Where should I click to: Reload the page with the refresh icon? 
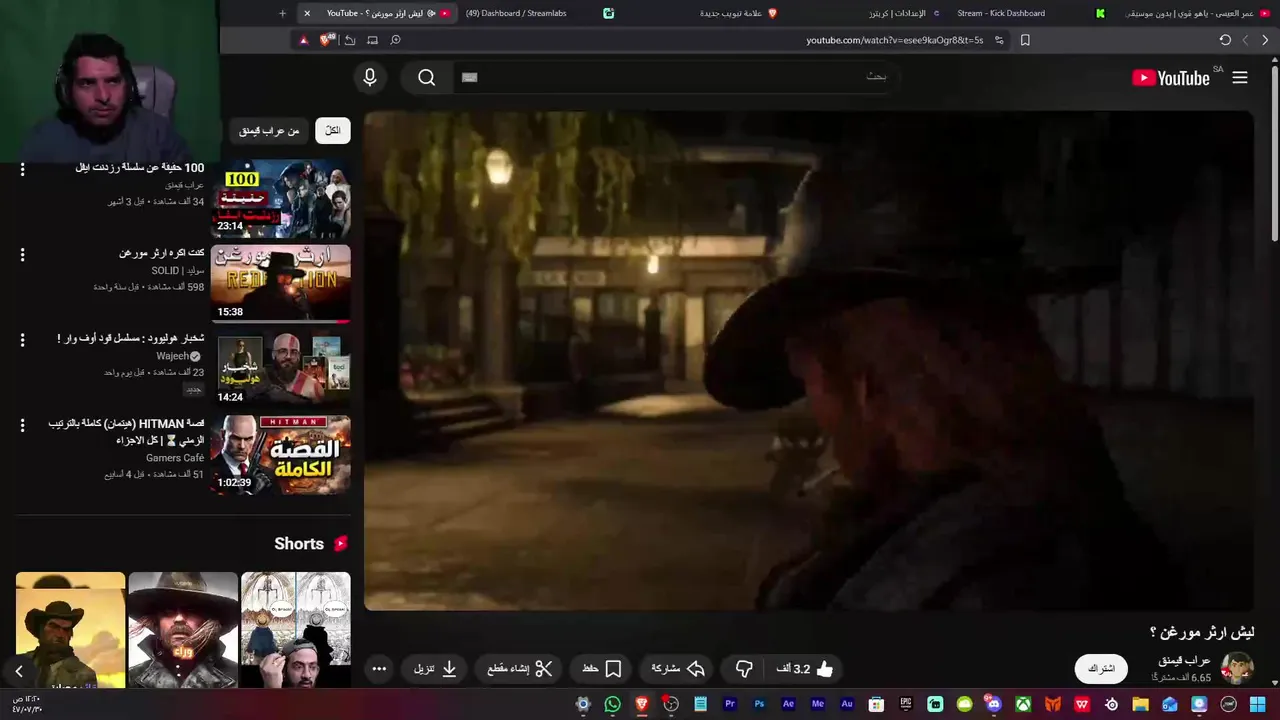point(1225,40)
